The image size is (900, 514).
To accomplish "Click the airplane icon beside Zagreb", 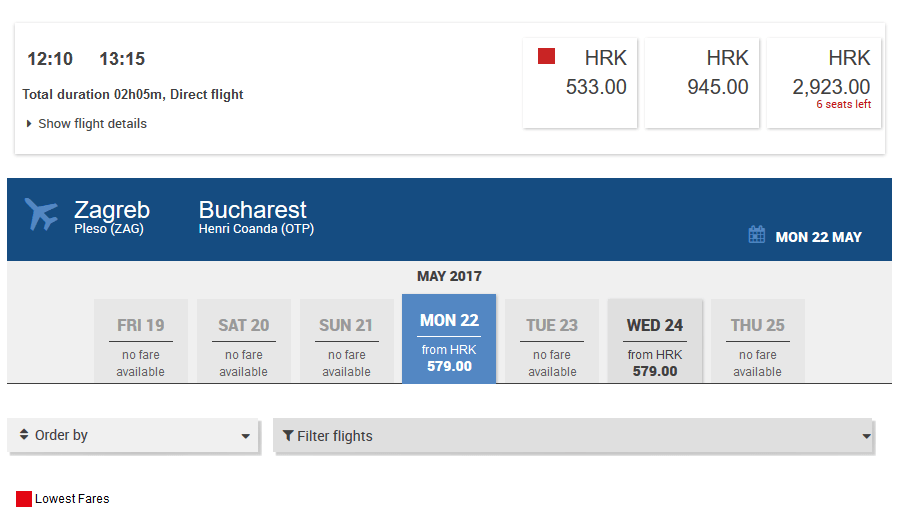I will 42,214.
